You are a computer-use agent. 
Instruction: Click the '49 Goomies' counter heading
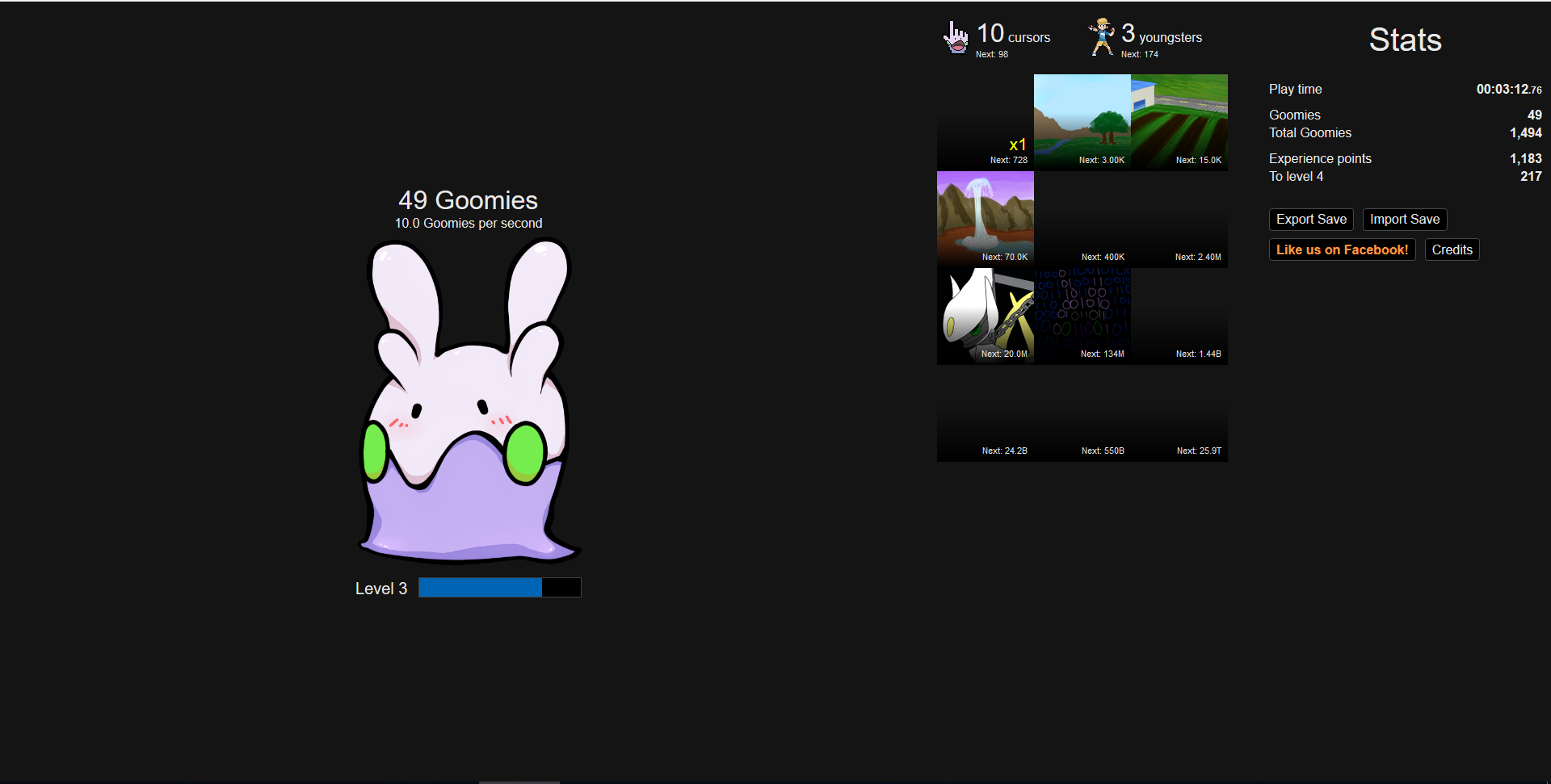(x=469, y=200)
